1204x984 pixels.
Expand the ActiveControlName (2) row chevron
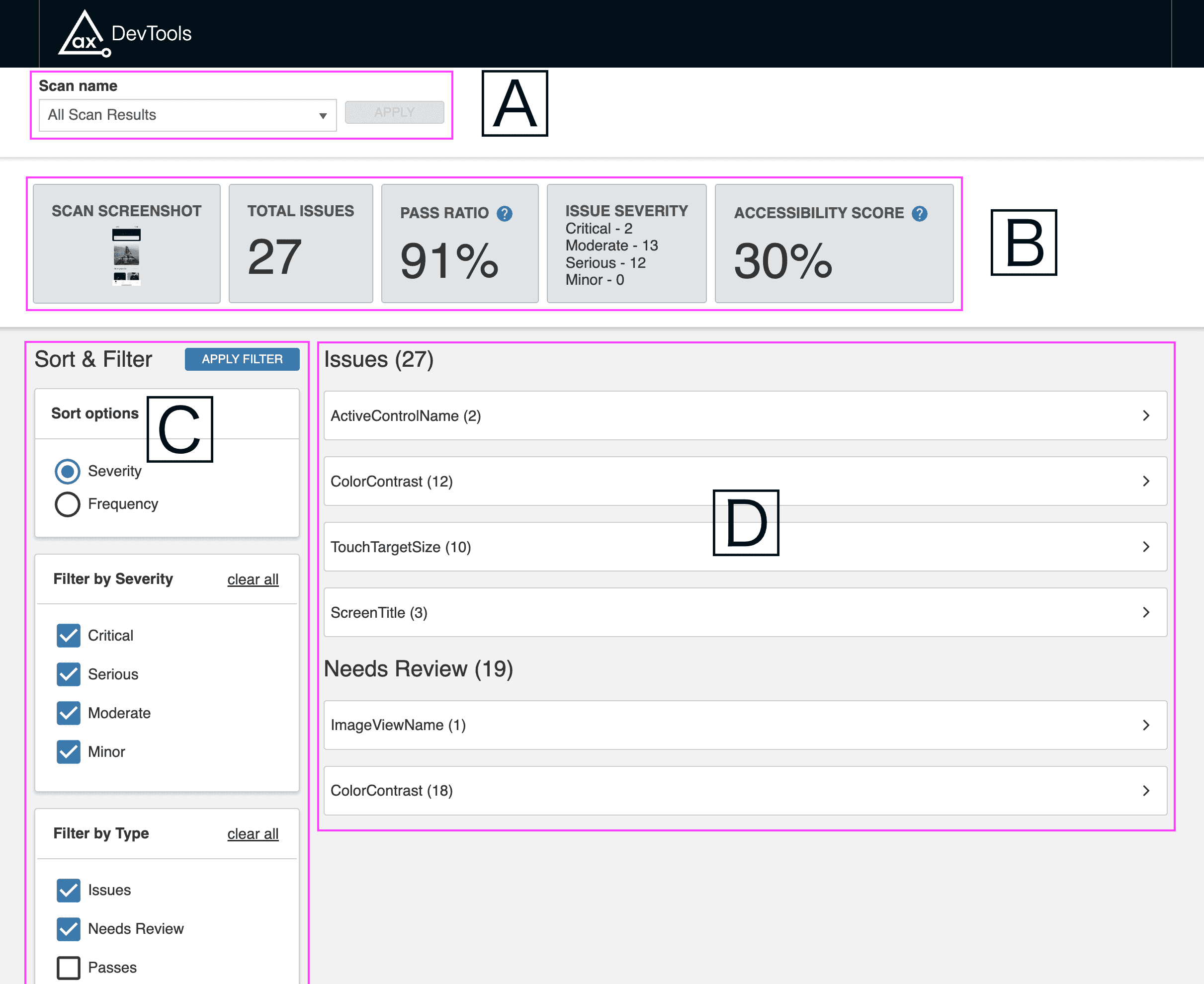1146,415
